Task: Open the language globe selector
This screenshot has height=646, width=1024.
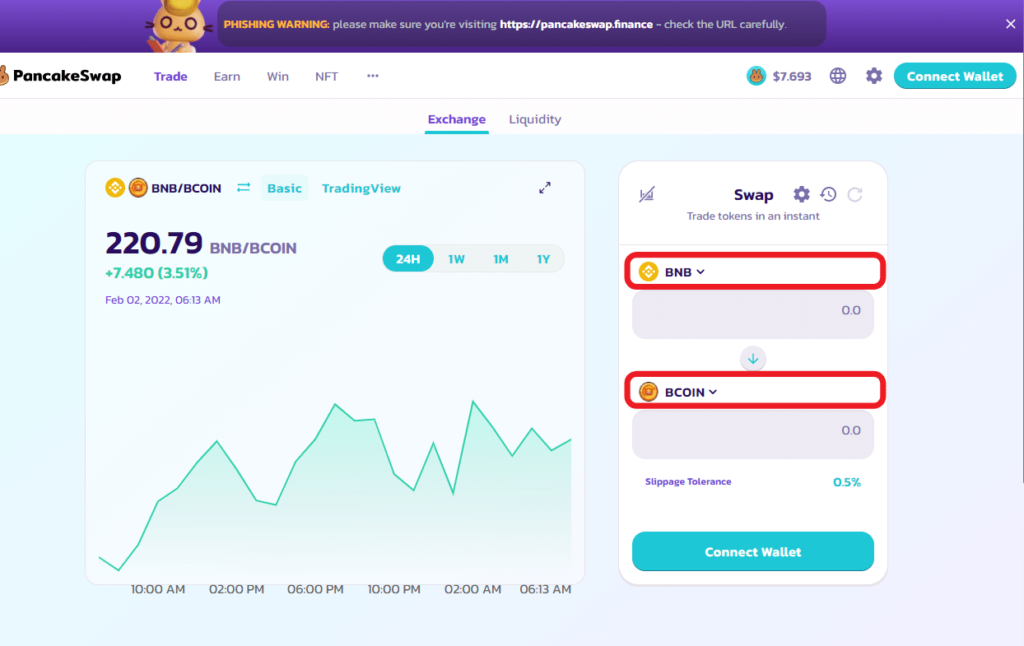Action: point(838,76)
